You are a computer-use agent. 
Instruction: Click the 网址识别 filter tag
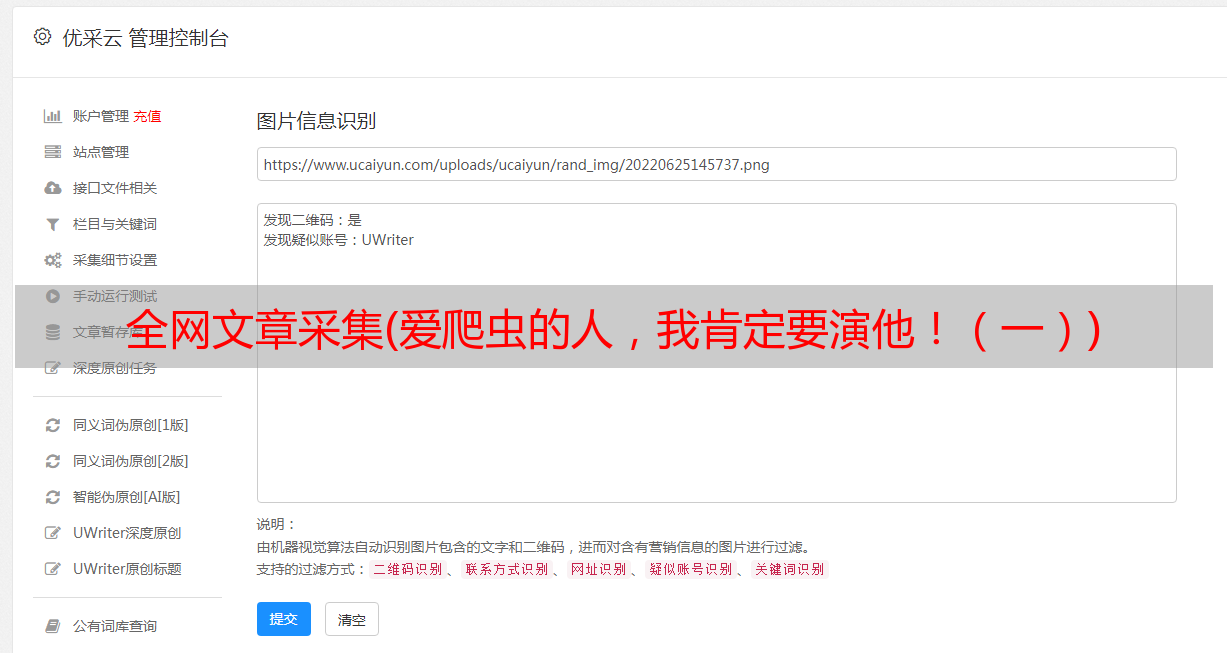pos(598,569)
